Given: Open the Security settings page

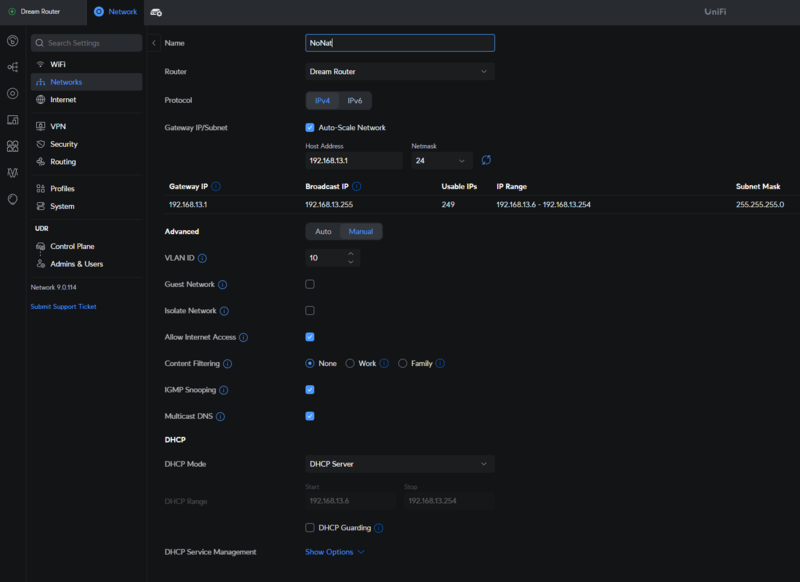Looking at the screenshot, I should point(86,144).
